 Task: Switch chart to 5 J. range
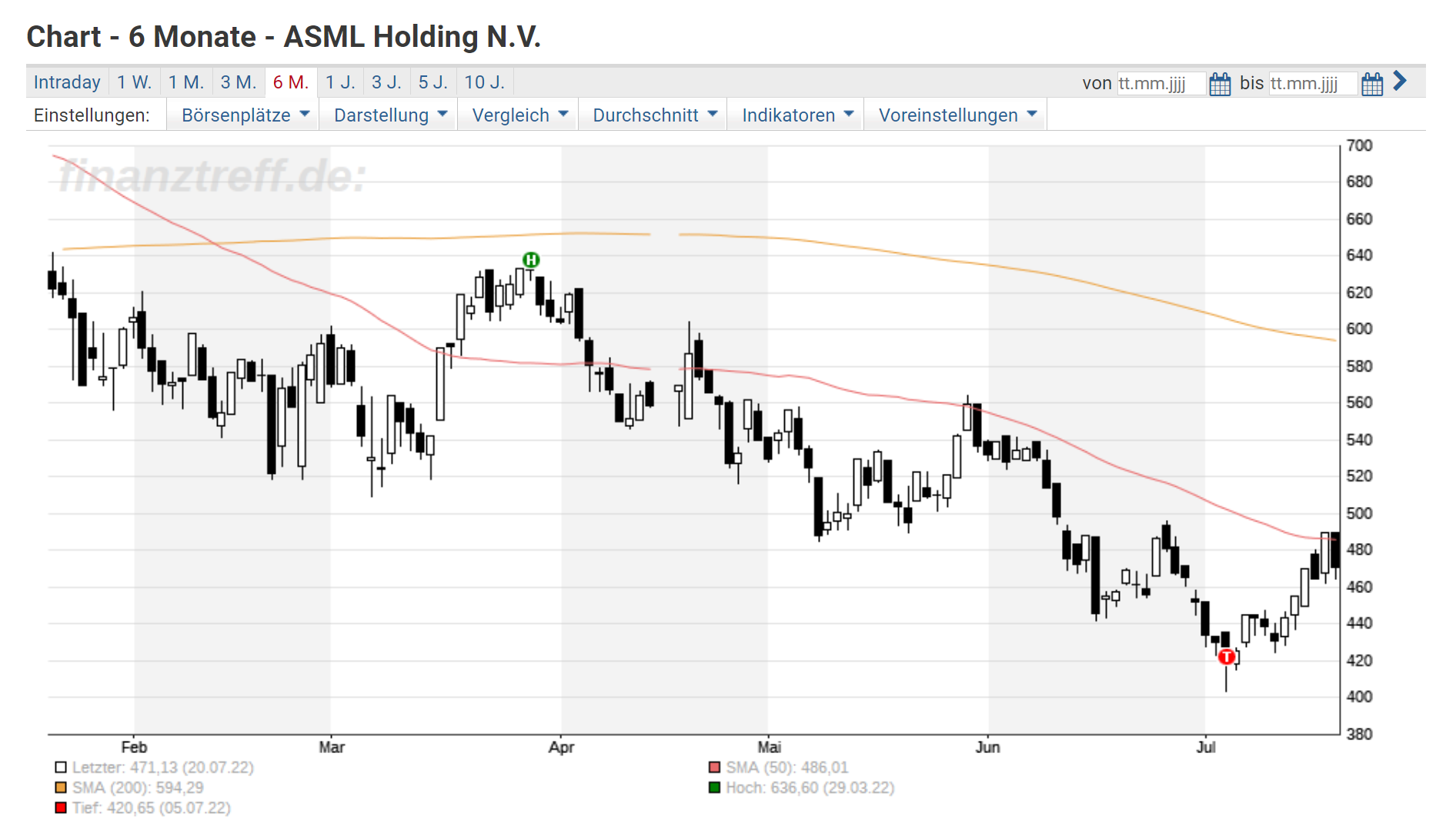point(433,82)
